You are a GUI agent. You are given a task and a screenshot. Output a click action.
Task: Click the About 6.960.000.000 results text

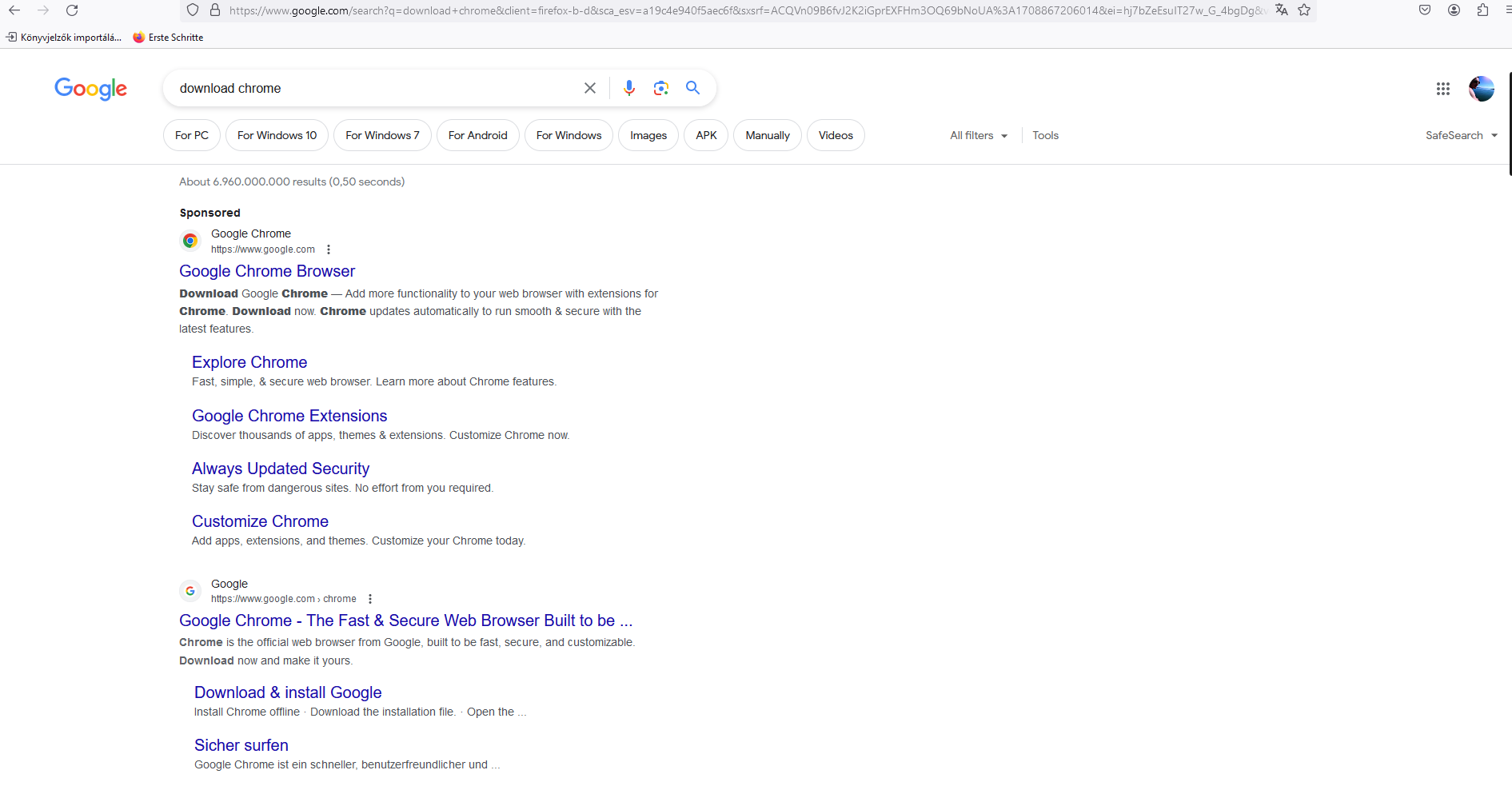(x=292, y=182)
